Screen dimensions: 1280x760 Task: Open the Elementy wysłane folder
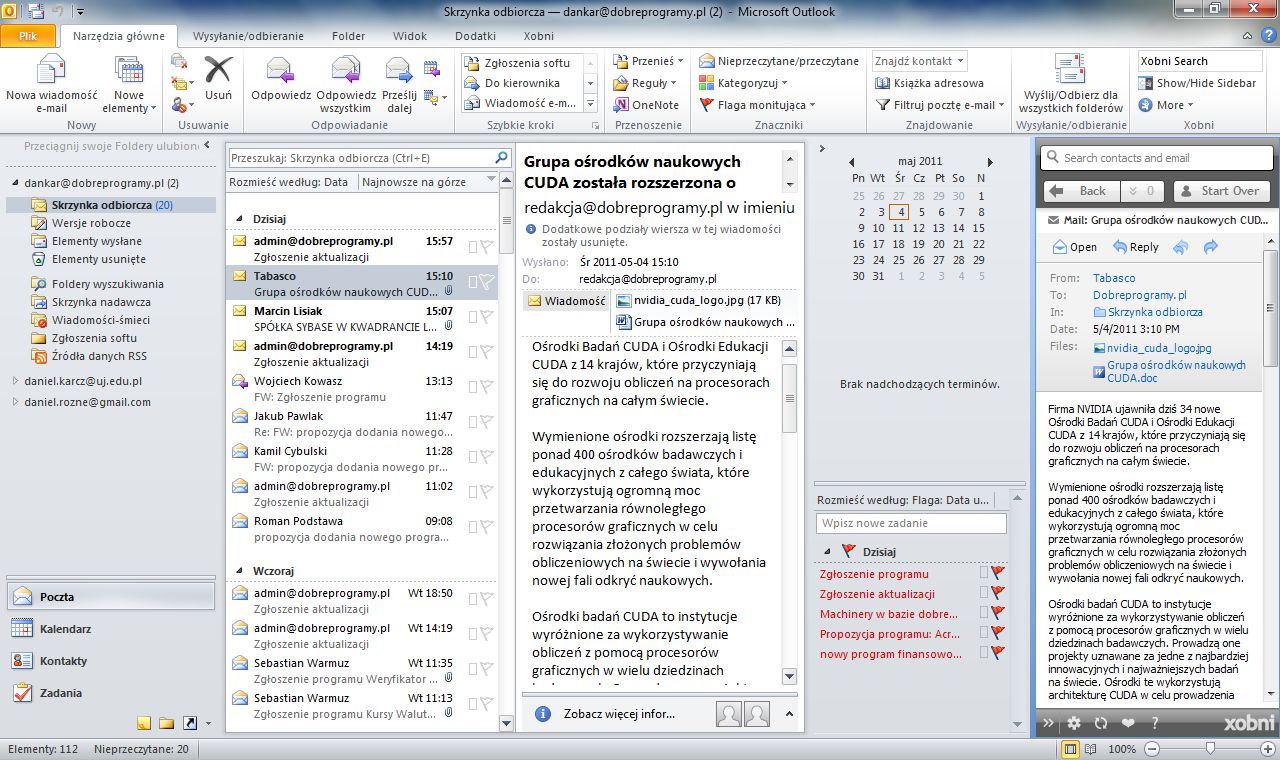click(x=97, y=241)
